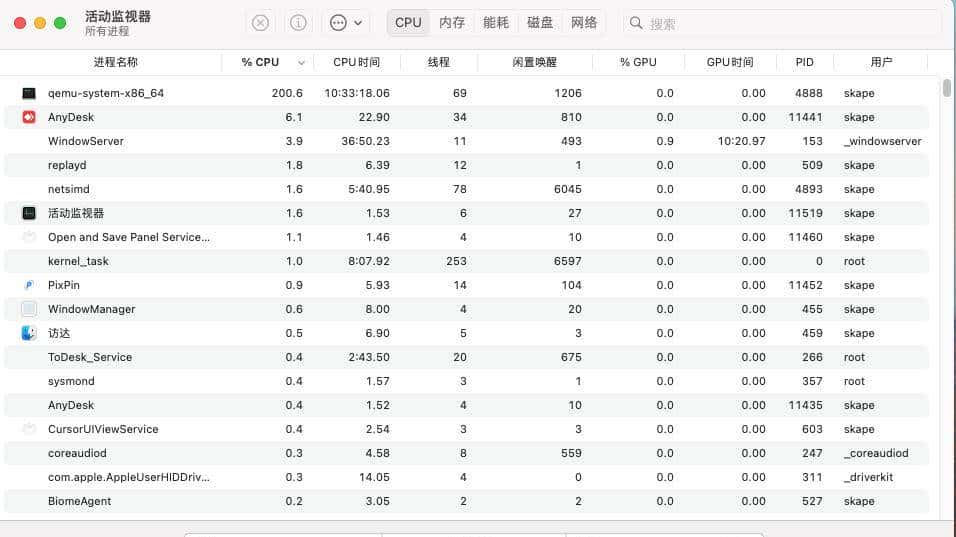Switch to the 内存 tab
The image size is (956, 537).
click(452, 23)
